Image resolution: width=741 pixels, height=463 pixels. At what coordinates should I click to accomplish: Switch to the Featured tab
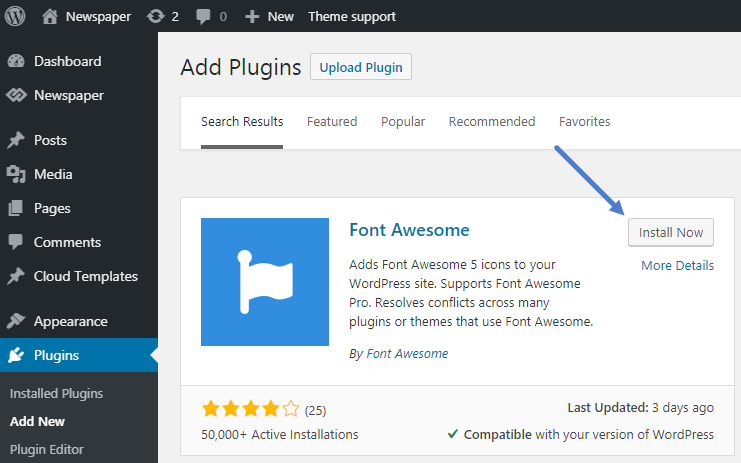tap(332, 122)
